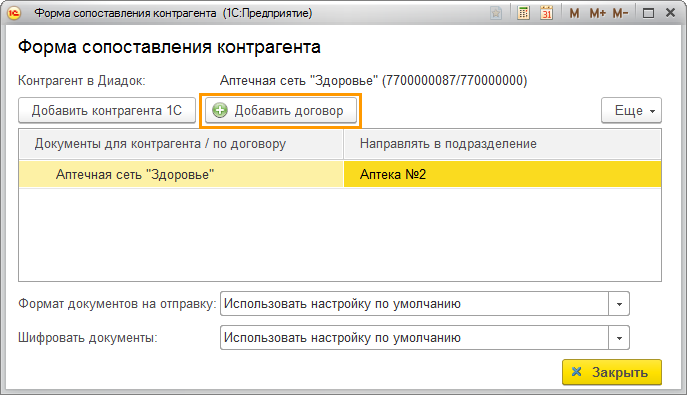This screenshot has height=395, width=687.
Task: Click "Добавить договор" button
Action: coord(280,110)
